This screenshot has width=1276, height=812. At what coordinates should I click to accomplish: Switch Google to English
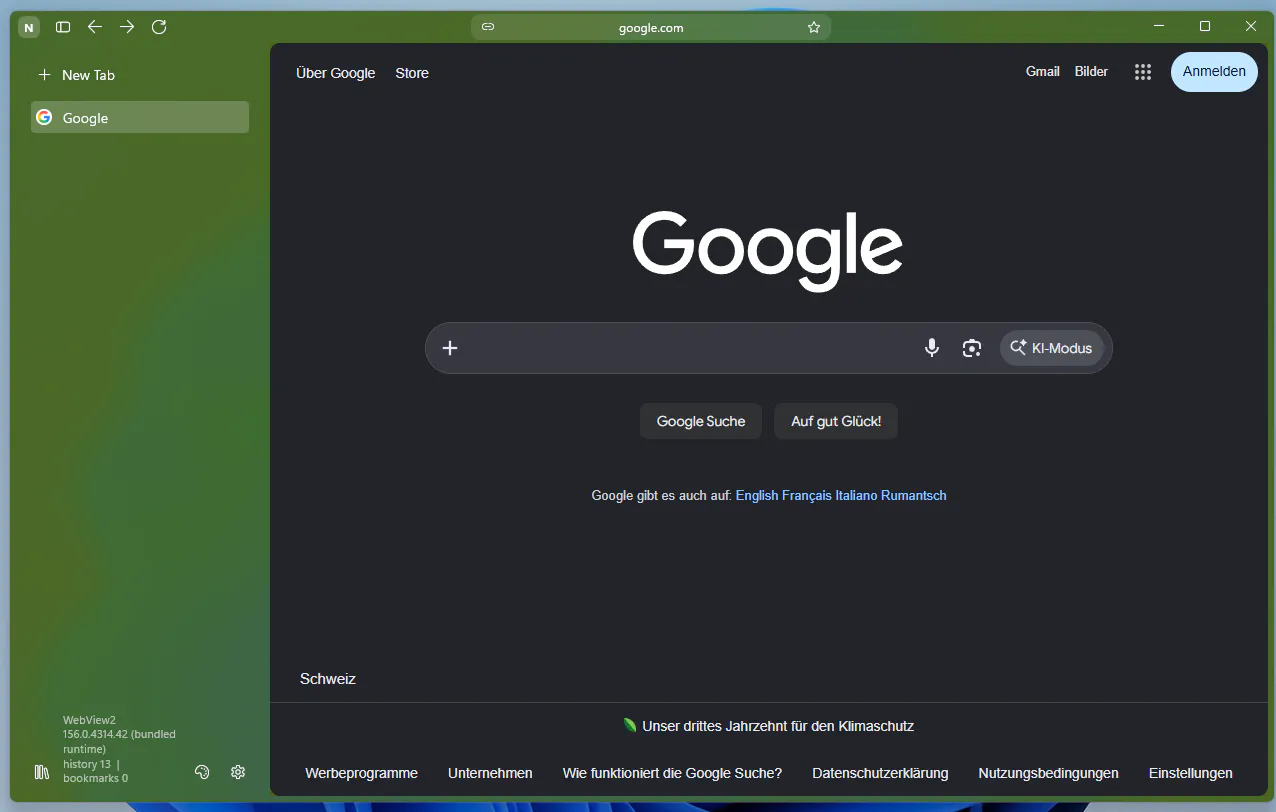[757, 495]
